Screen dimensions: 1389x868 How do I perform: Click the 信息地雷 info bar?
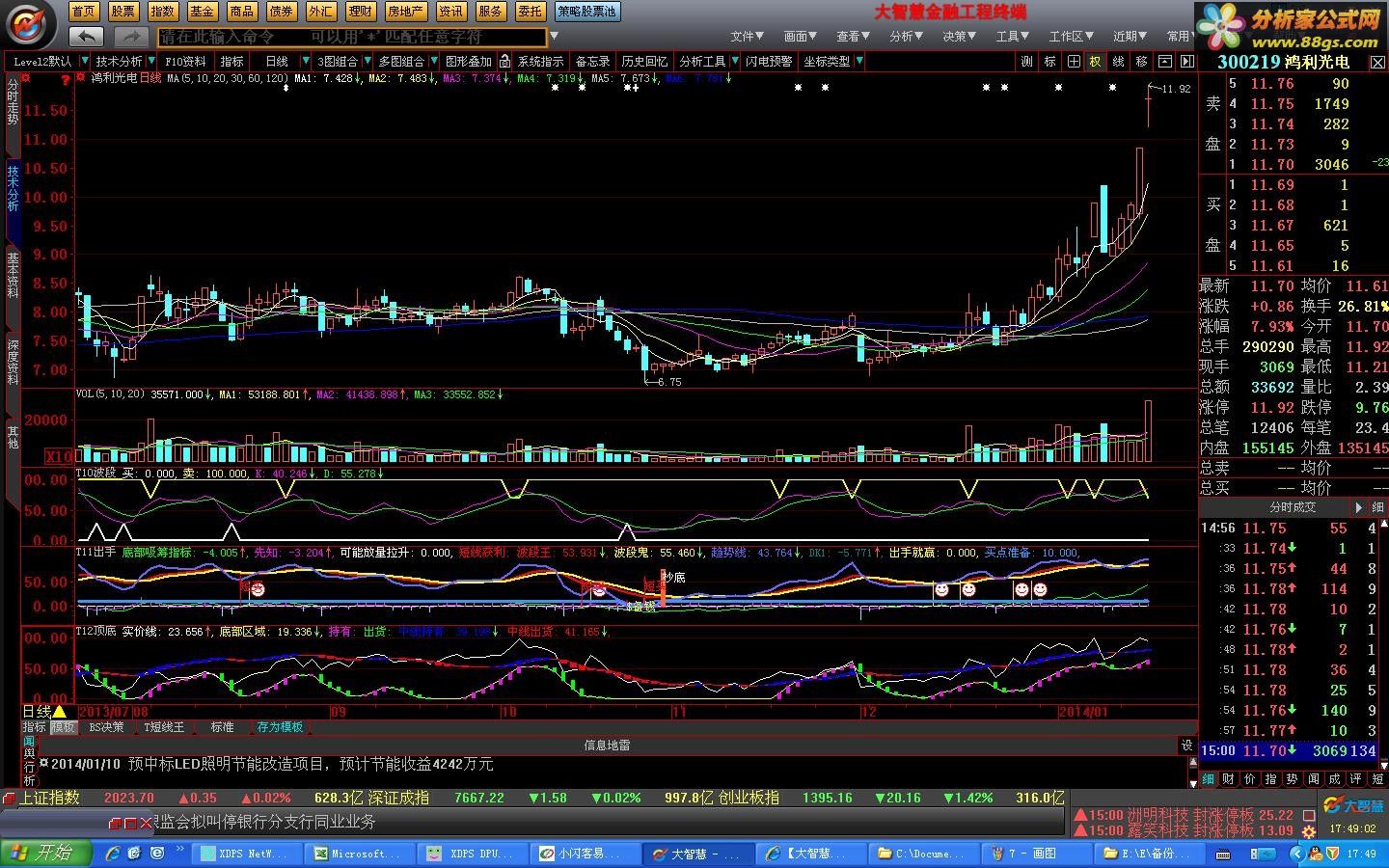[x=607, y=745]
